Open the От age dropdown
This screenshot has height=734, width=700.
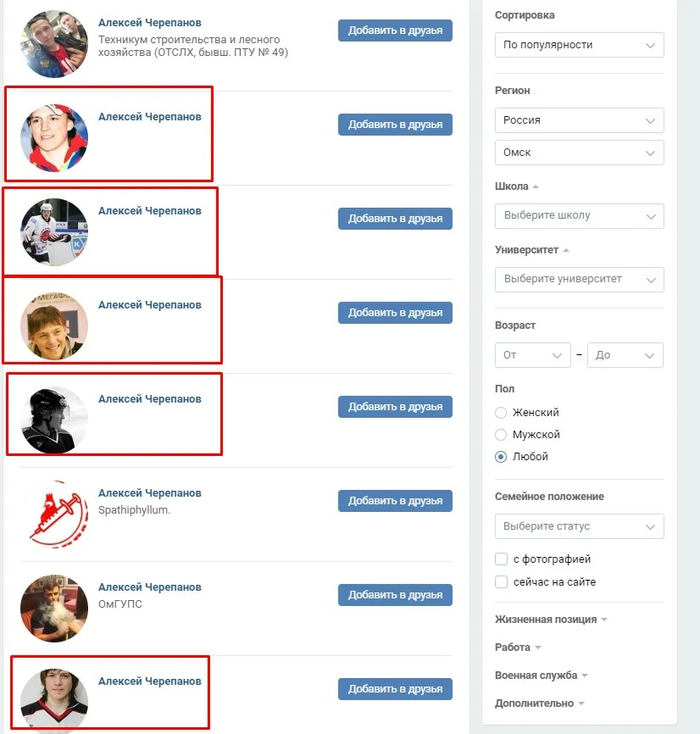[x=533, y=355]
